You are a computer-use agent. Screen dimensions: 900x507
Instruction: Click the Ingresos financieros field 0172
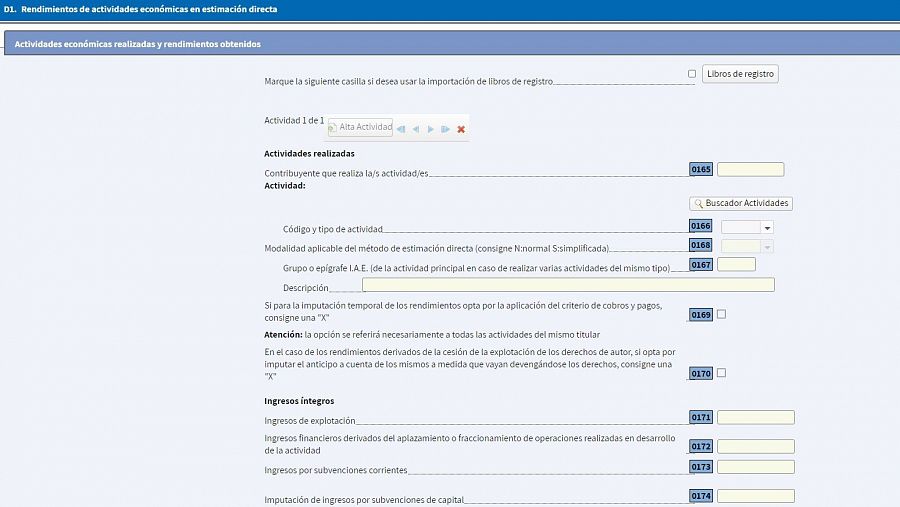point(755,447)
